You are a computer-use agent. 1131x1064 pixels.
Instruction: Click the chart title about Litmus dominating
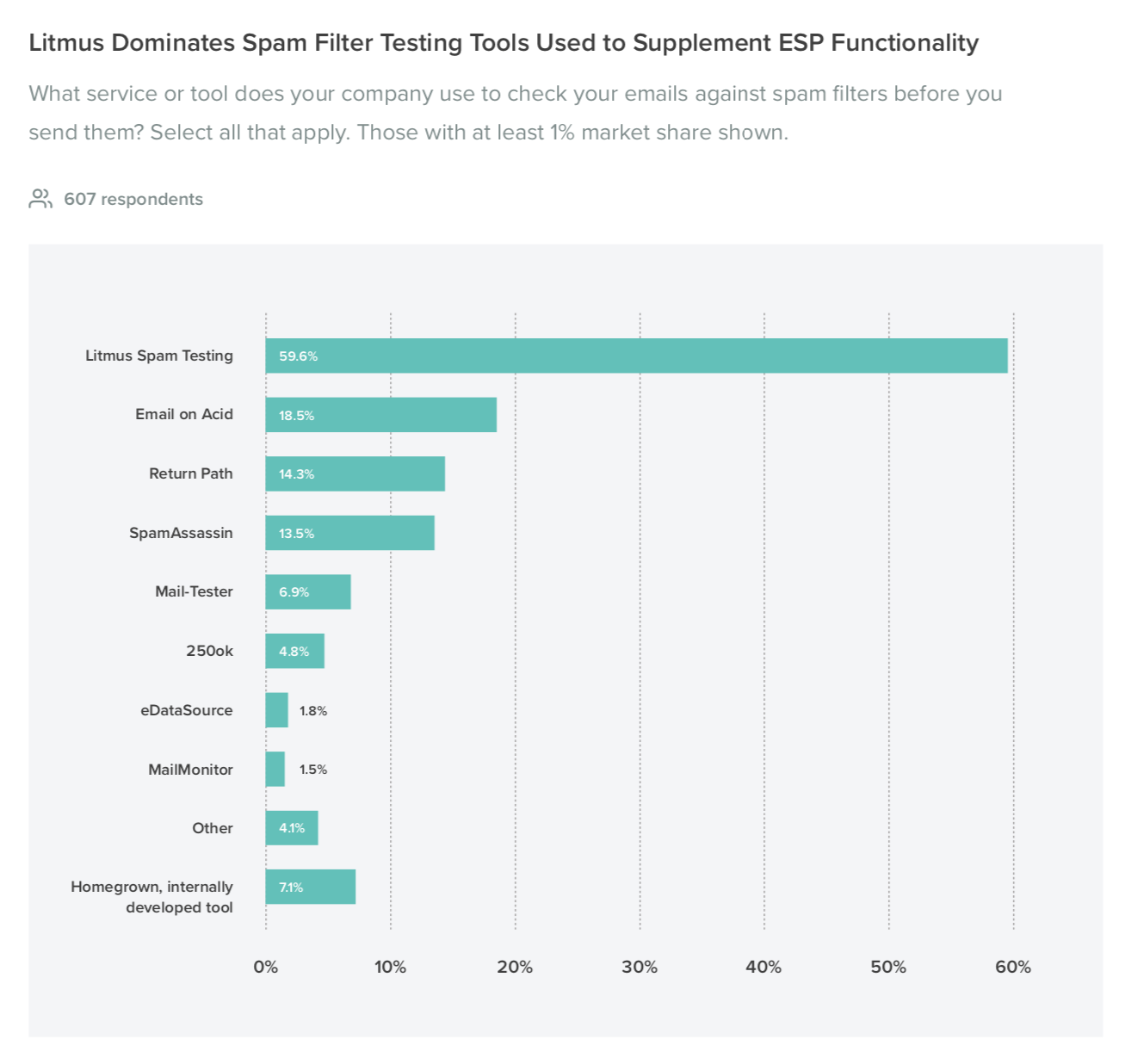pos(504,43)
